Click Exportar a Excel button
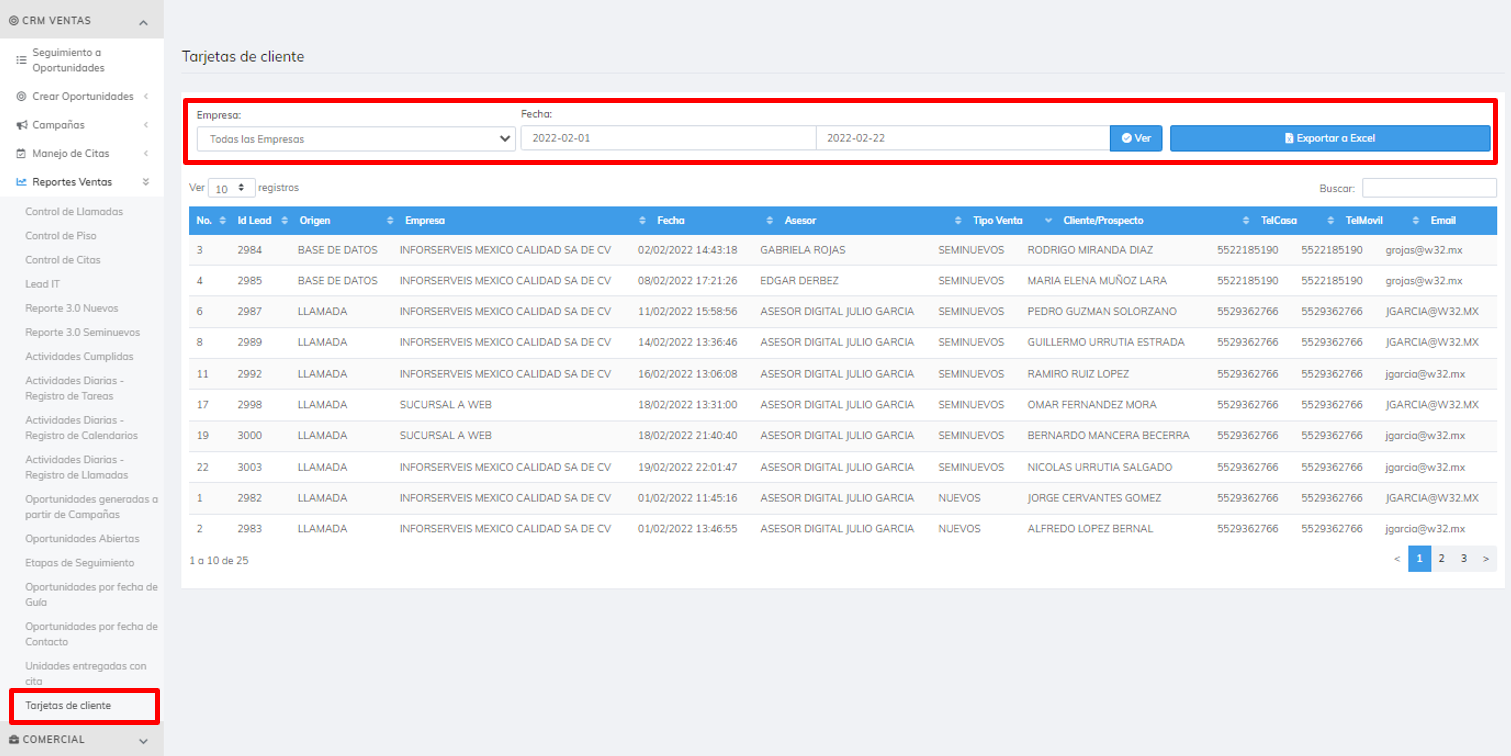 [1329, 138]
